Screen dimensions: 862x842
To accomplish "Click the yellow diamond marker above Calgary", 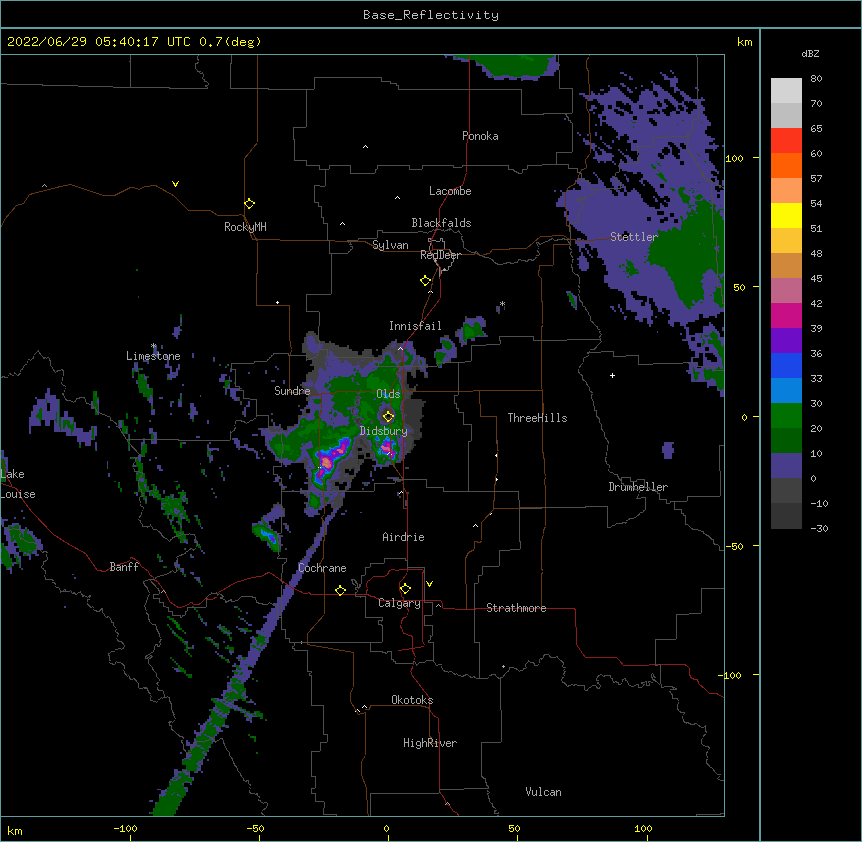I will [405, 589].
